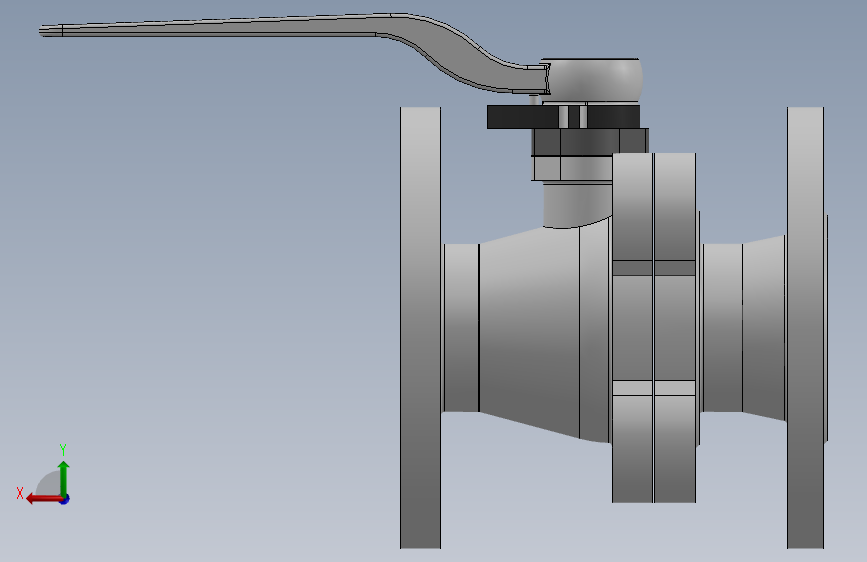Screen dimensions: 867x562
Task: Select the cylindrical stem neck above body
Action: pyautogui.click(x=577, y=204)
